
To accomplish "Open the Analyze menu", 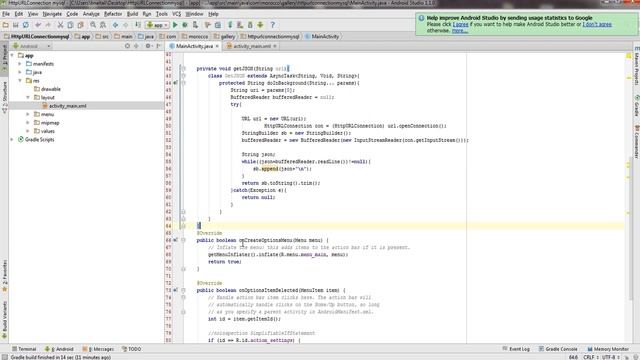I will click(91, 14).
